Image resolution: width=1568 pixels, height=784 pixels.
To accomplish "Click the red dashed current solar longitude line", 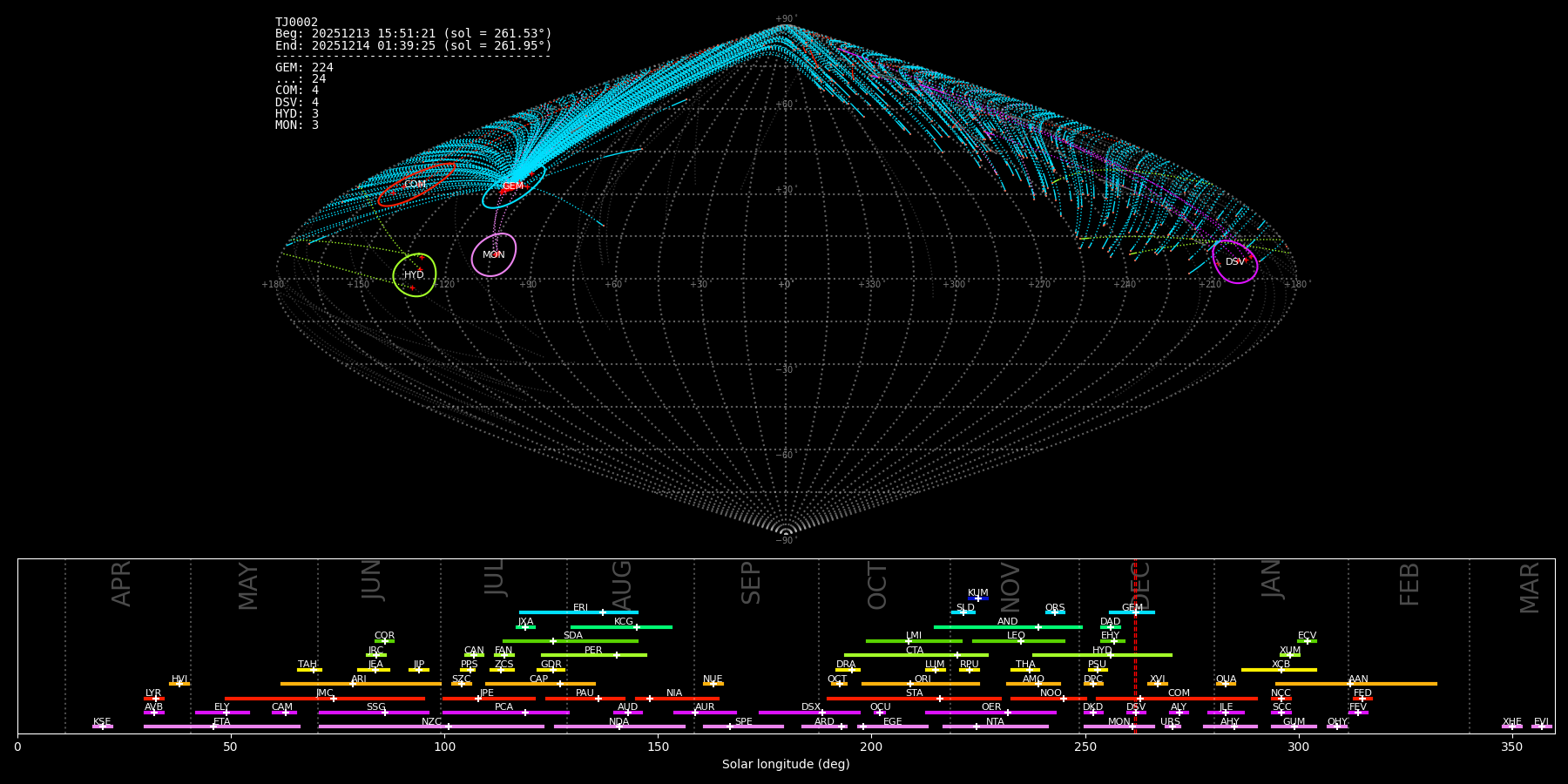I will click(x=1135, y=662).
